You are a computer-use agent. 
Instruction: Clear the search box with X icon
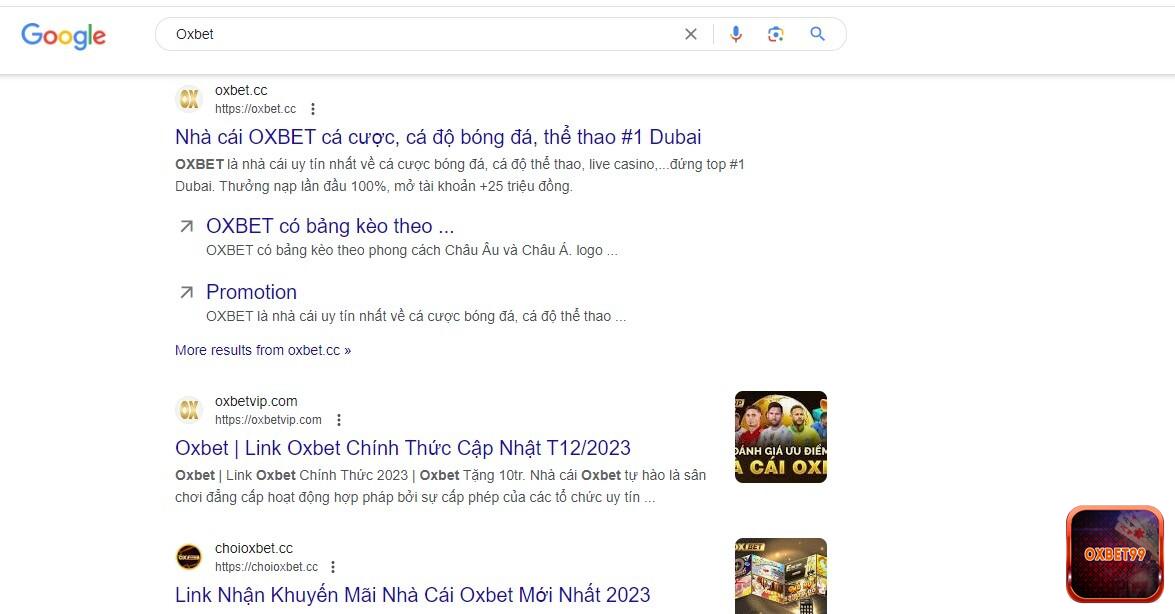pos(691,34)
